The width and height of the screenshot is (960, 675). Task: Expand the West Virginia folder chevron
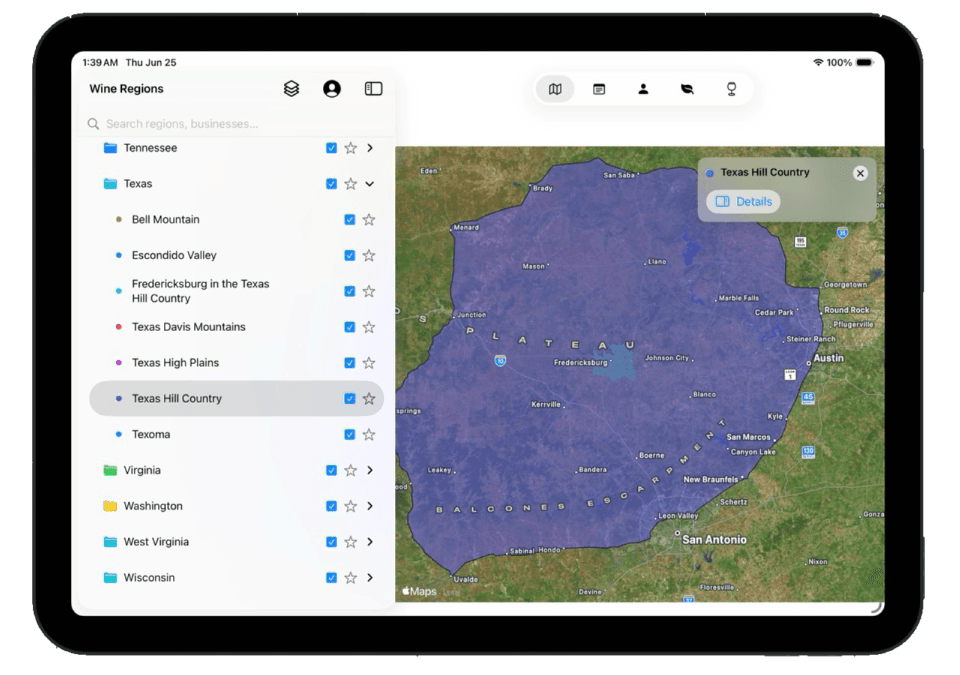[x=370, y=542]
